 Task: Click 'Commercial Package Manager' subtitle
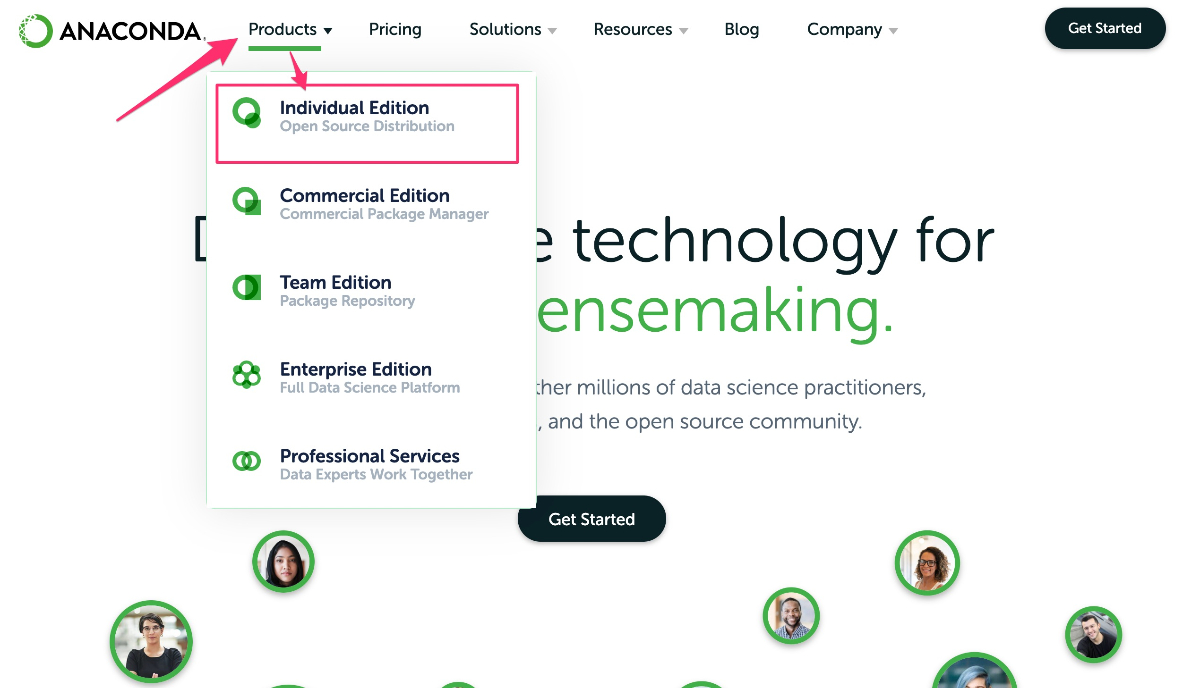[x=384, y=214]
